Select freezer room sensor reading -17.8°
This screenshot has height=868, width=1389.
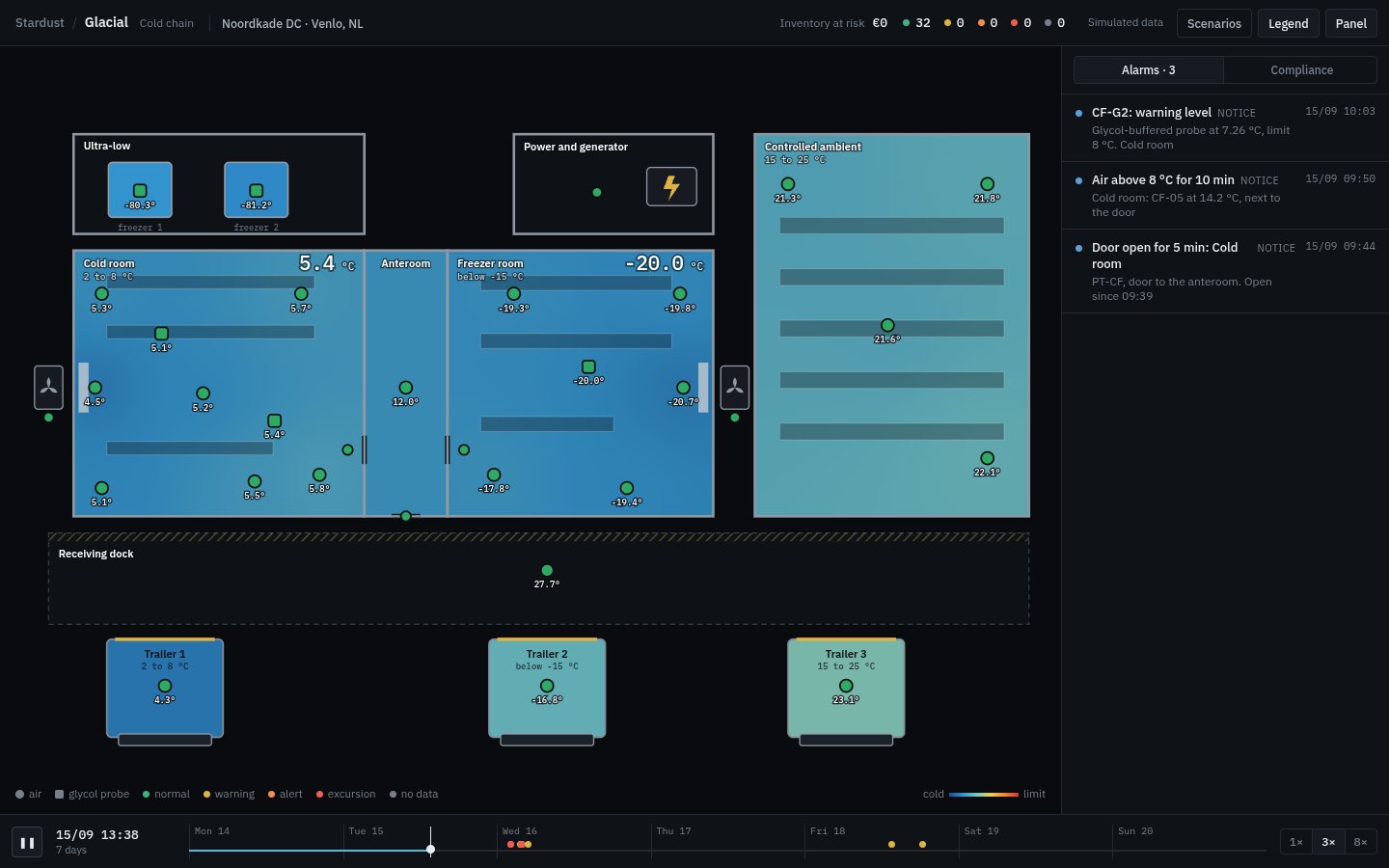coord(494,475)
